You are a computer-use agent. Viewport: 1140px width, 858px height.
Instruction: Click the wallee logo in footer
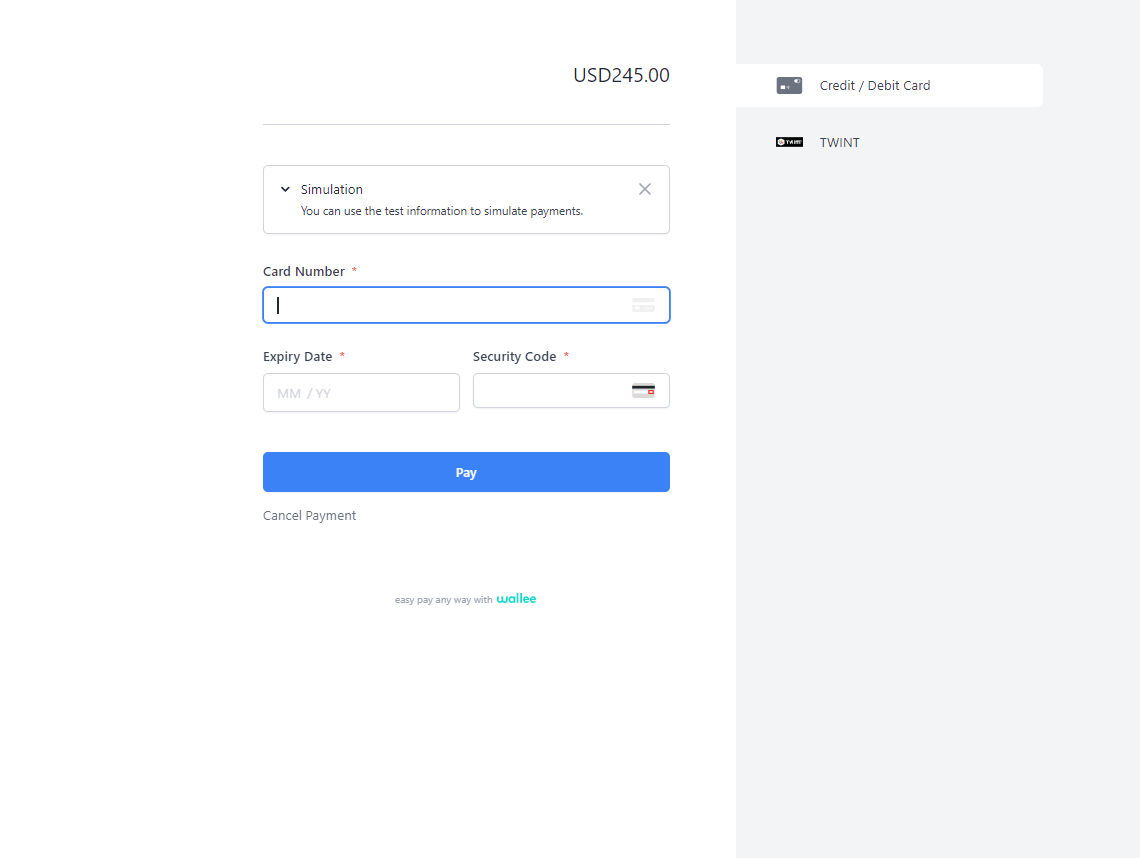[516, 599]
